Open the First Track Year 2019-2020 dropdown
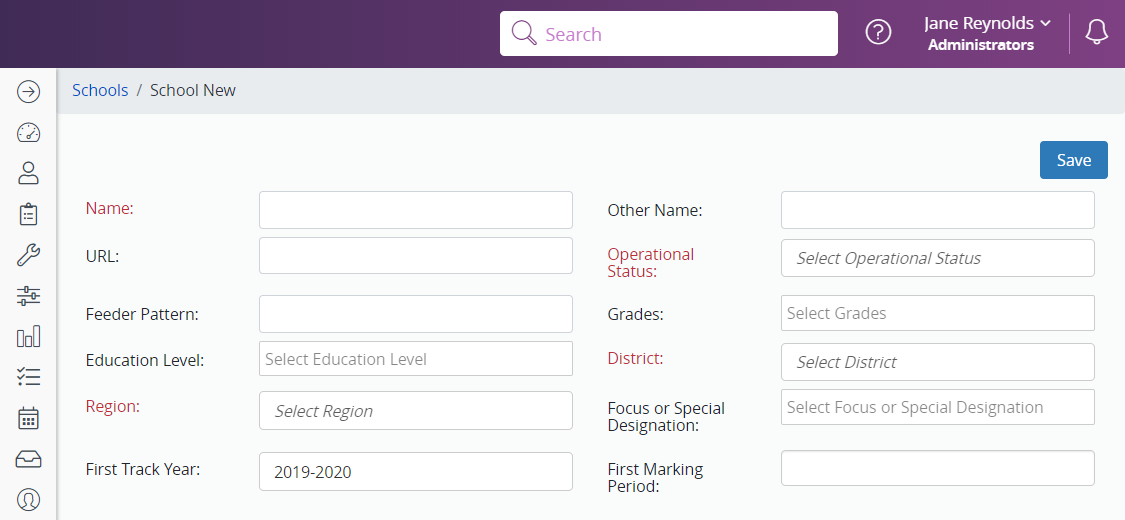 click(x=415, y=471)
